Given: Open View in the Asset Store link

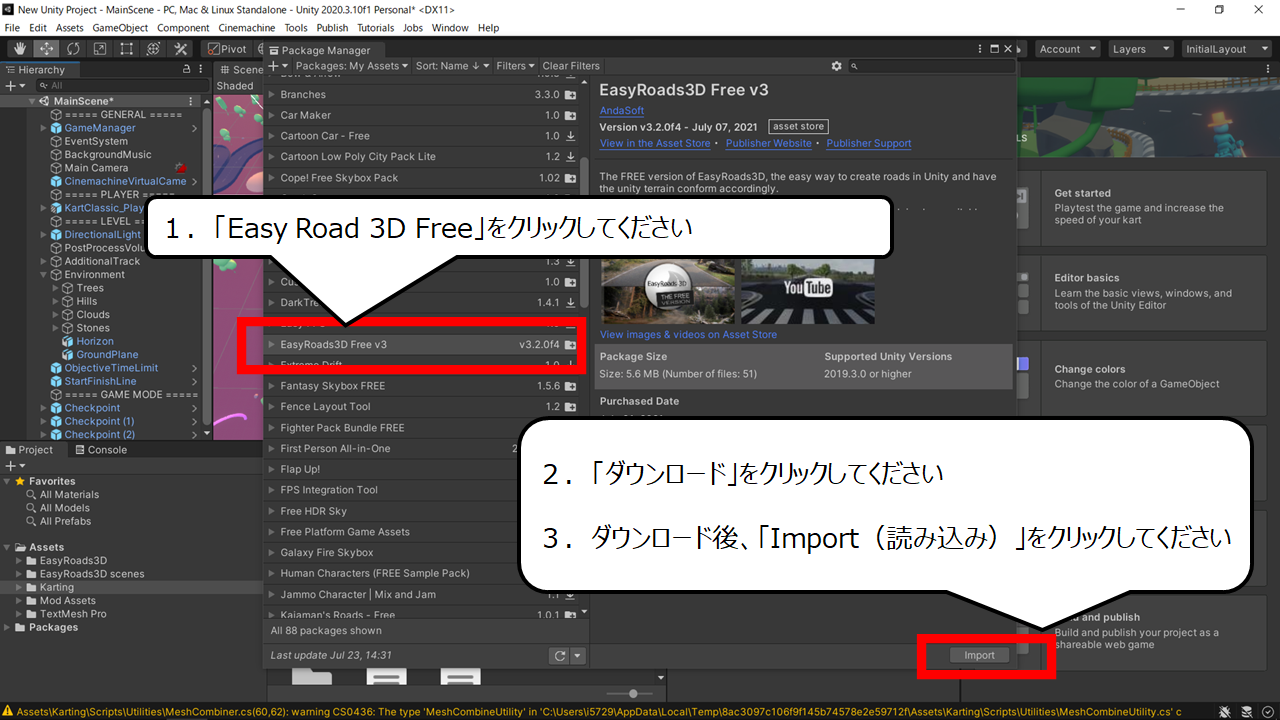Looking at the screenshot, I should pyautogui.click(x=655, y=144).
